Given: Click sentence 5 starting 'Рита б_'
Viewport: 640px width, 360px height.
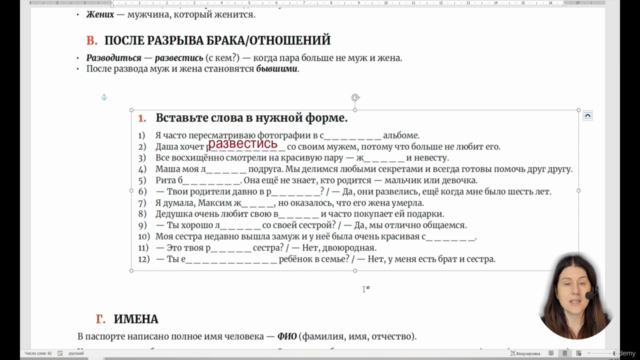Looking at the screenshot, I should 316,180.
